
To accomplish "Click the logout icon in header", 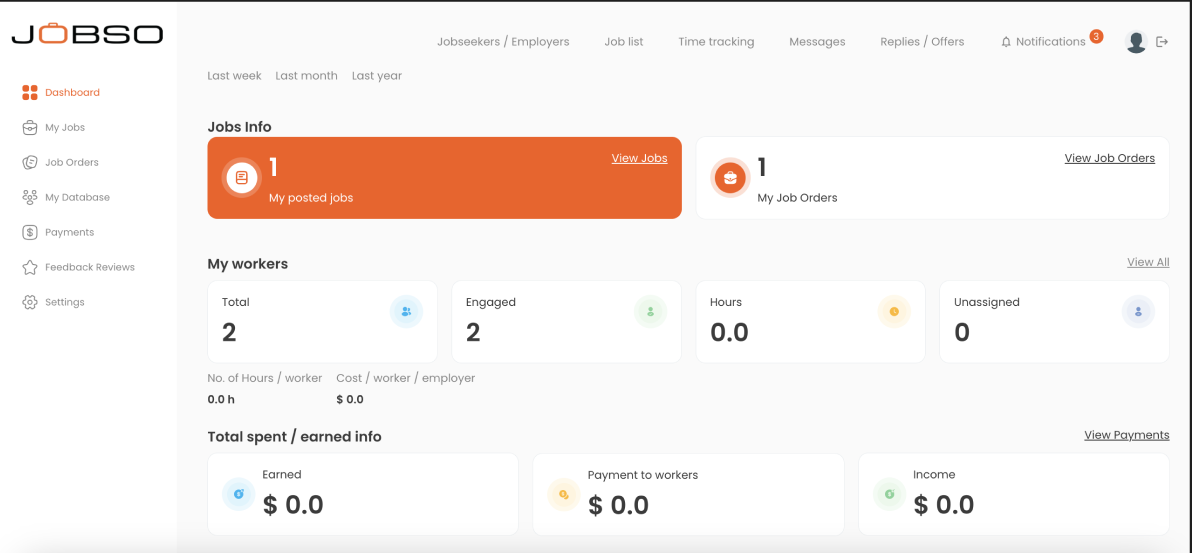I will pos(1162,42).
